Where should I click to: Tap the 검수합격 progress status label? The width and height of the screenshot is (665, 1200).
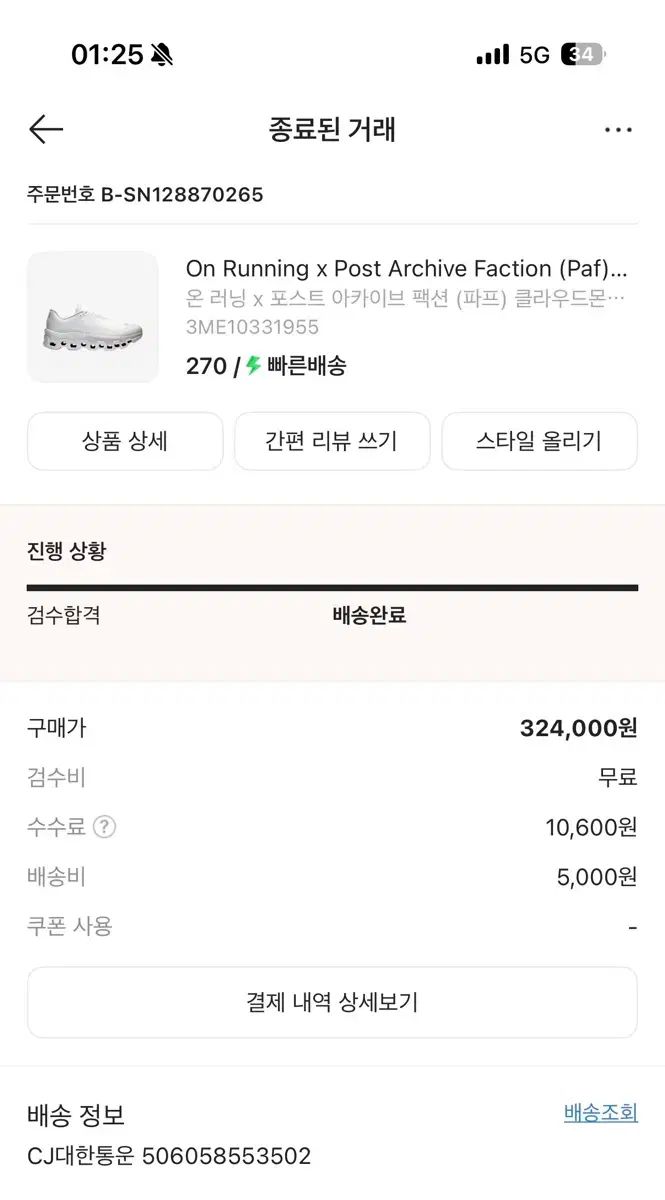click(x=64, y=615)
